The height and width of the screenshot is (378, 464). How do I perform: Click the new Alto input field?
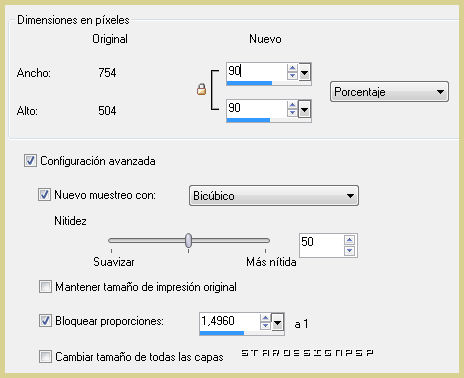pyautogui.click(x=256, y=109)
